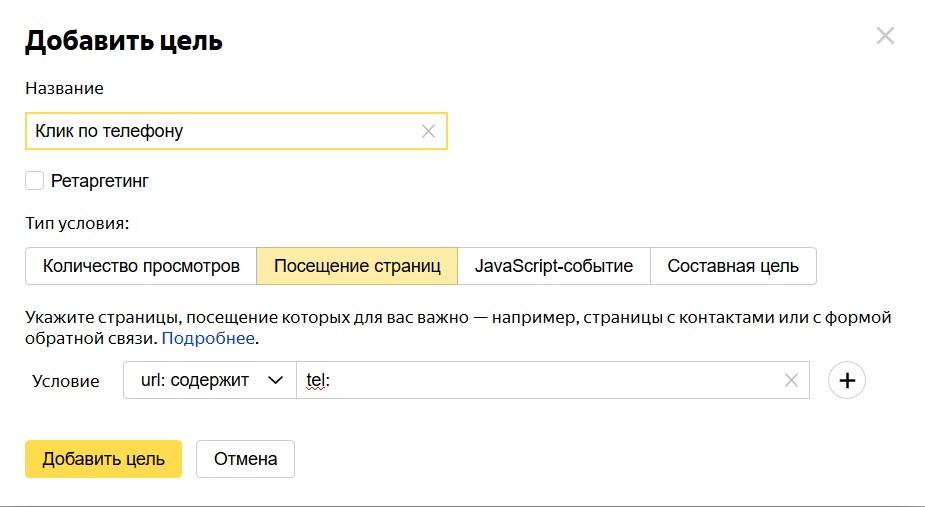Add another condition with plus button
The width and height of the screenshot is (925, 507).
coord(847,380)
